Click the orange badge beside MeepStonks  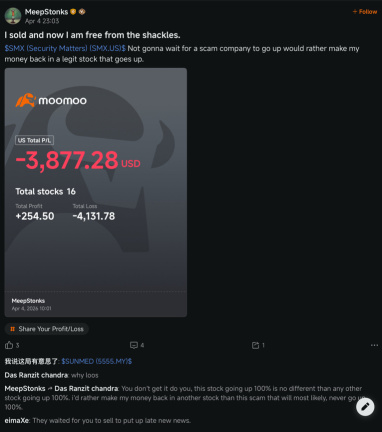tap(73, 12)
